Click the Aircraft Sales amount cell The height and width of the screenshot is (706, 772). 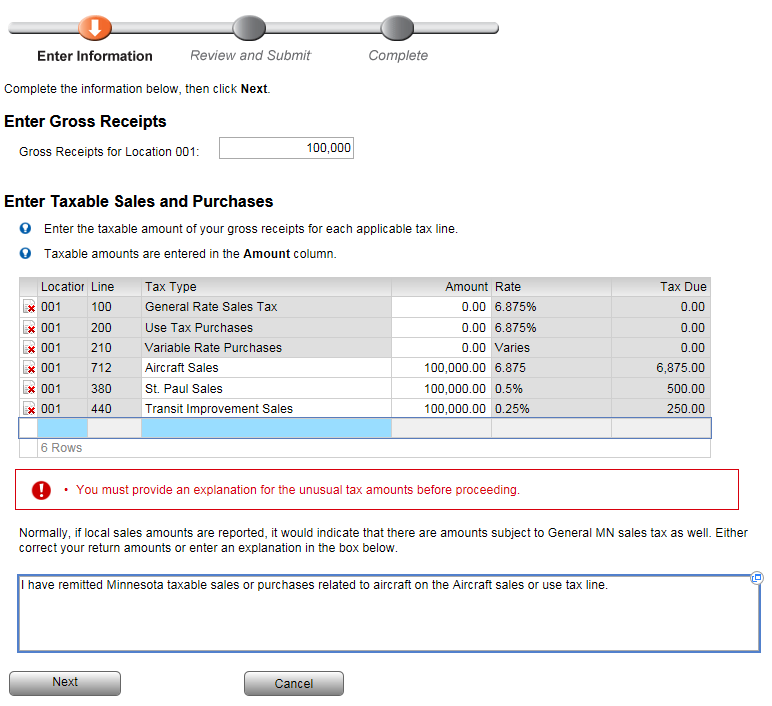[x=440, y=368]
